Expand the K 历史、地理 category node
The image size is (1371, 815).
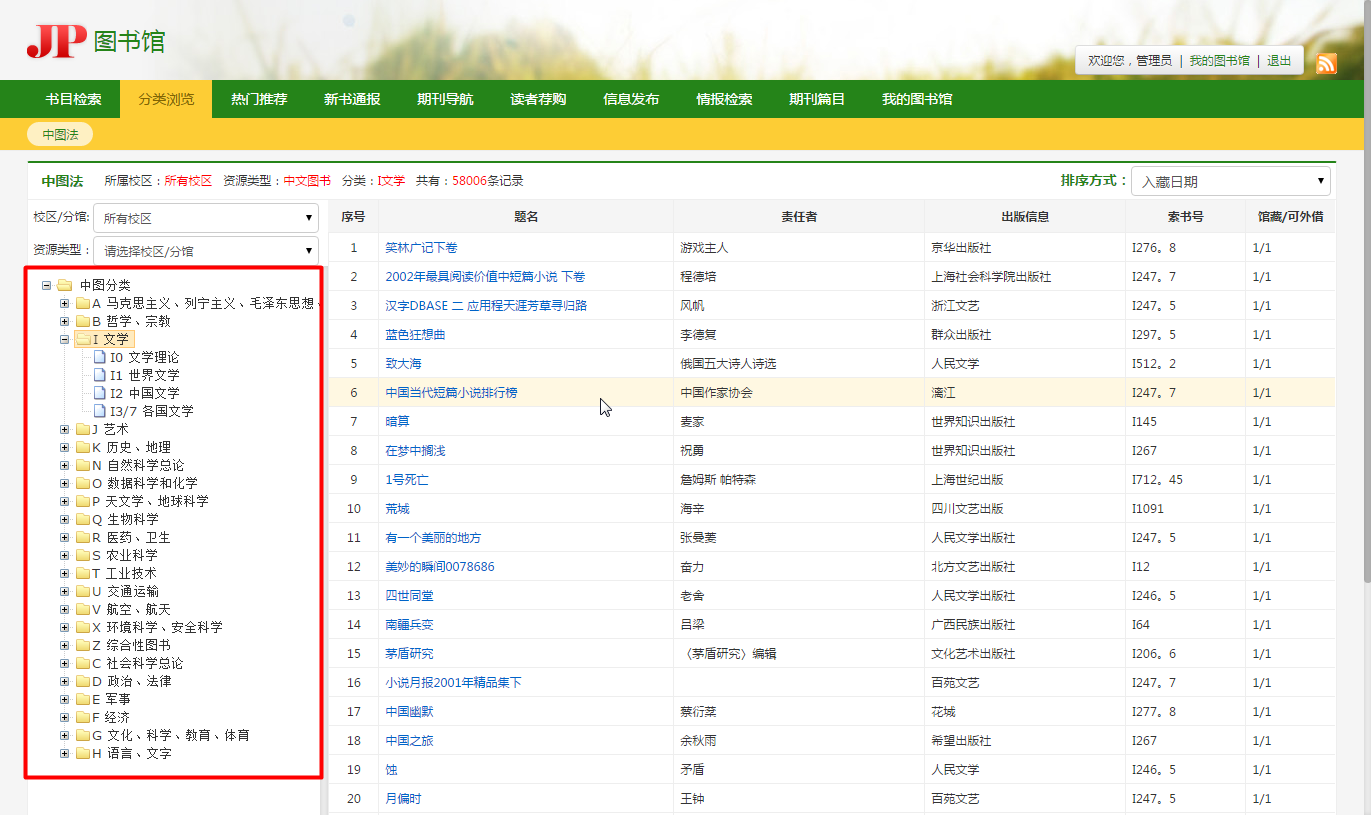pyautogui.click(x=65, y=447)
